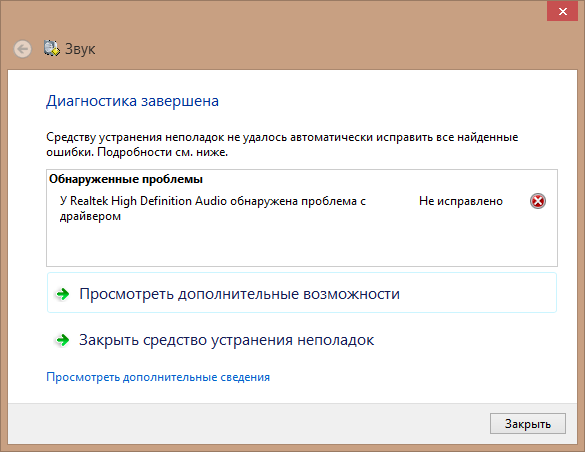Image resolution: width=585 pixels, height=452 pixels.
Task: Choose Просмотреть дополнительные возможности option
Action: [x=302, y=293]
